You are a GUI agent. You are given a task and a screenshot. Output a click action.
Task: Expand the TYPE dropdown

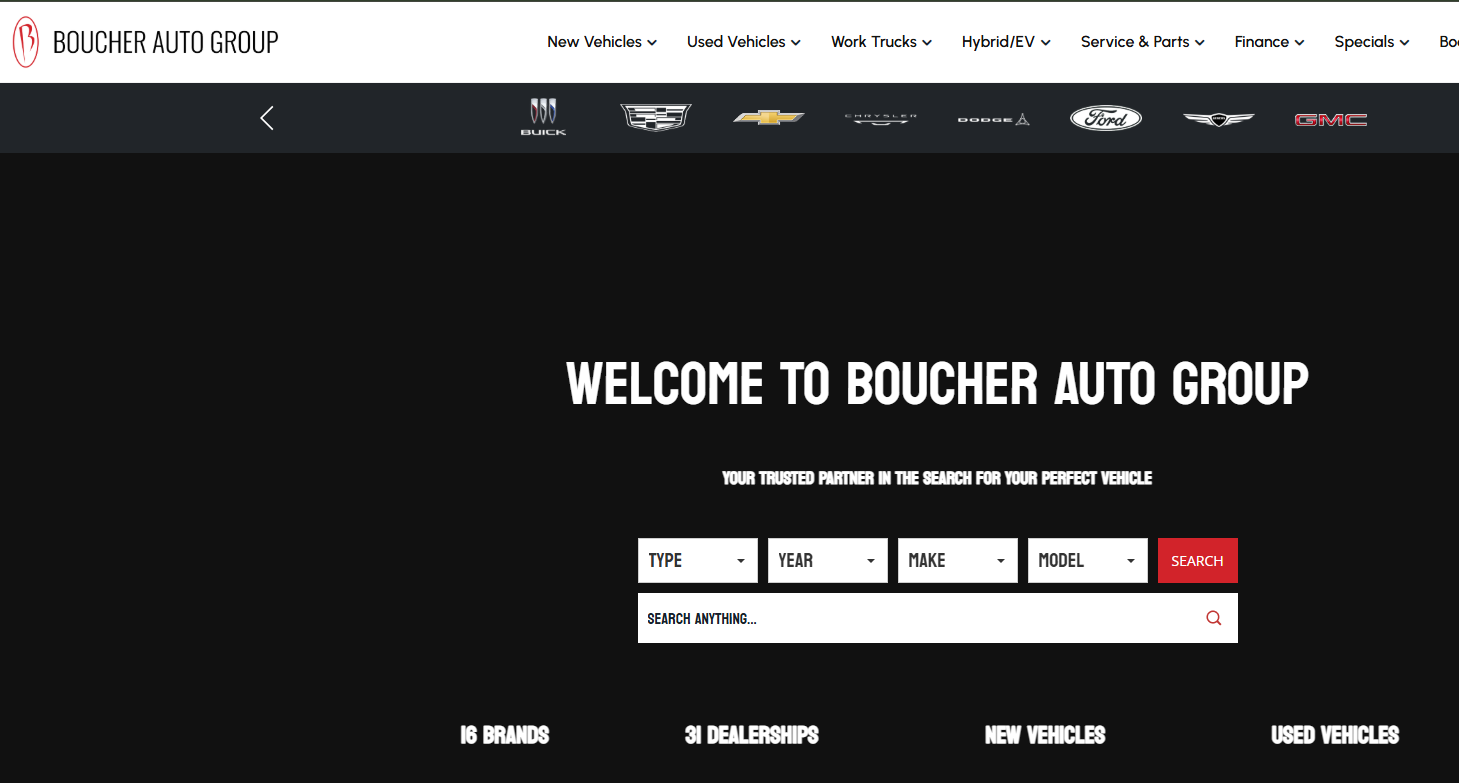click(698, 560)
